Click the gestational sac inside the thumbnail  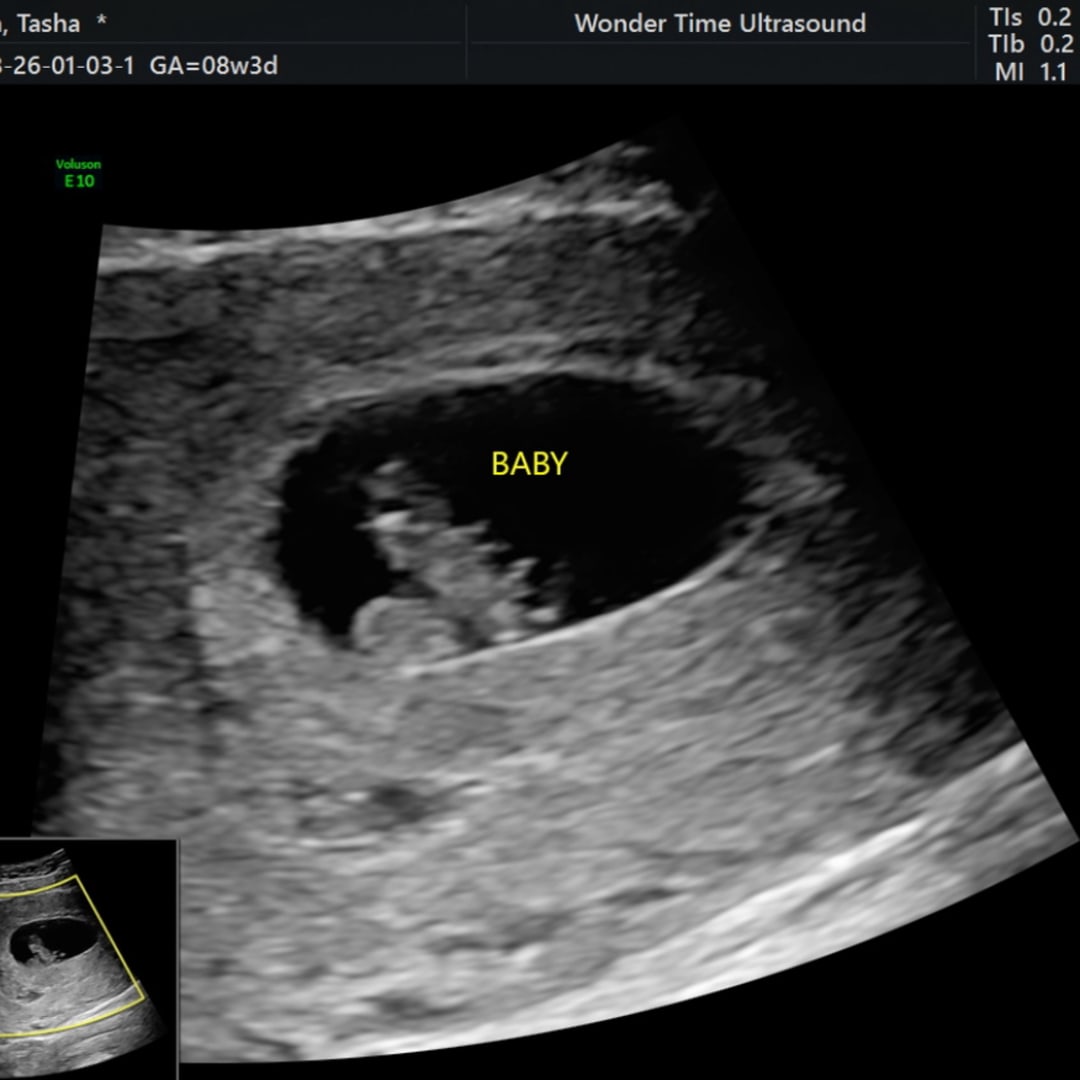[52, 946]
